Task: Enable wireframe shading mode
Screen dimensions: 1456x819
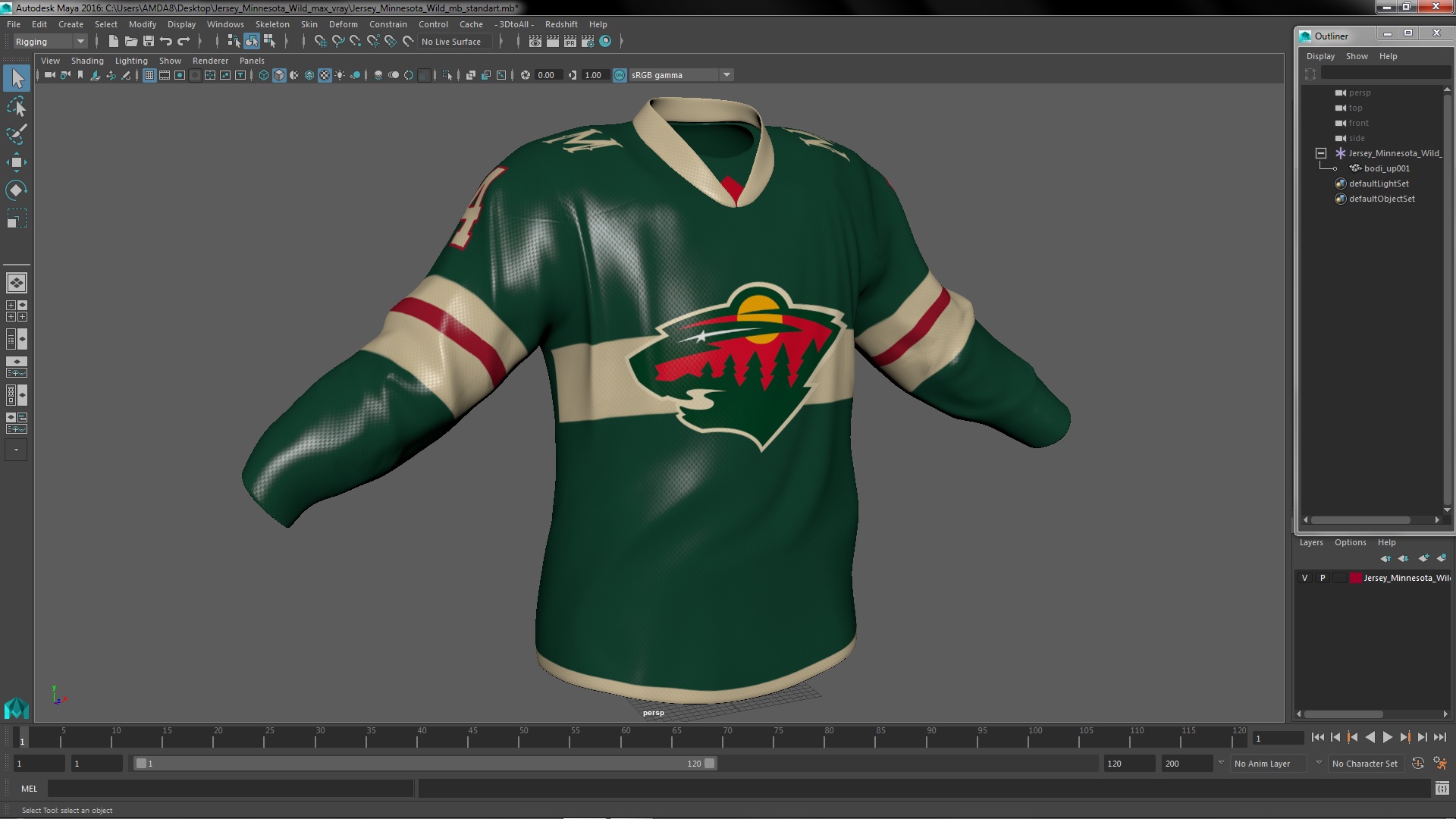Action: pyautogui.click(x=264, y=75)
